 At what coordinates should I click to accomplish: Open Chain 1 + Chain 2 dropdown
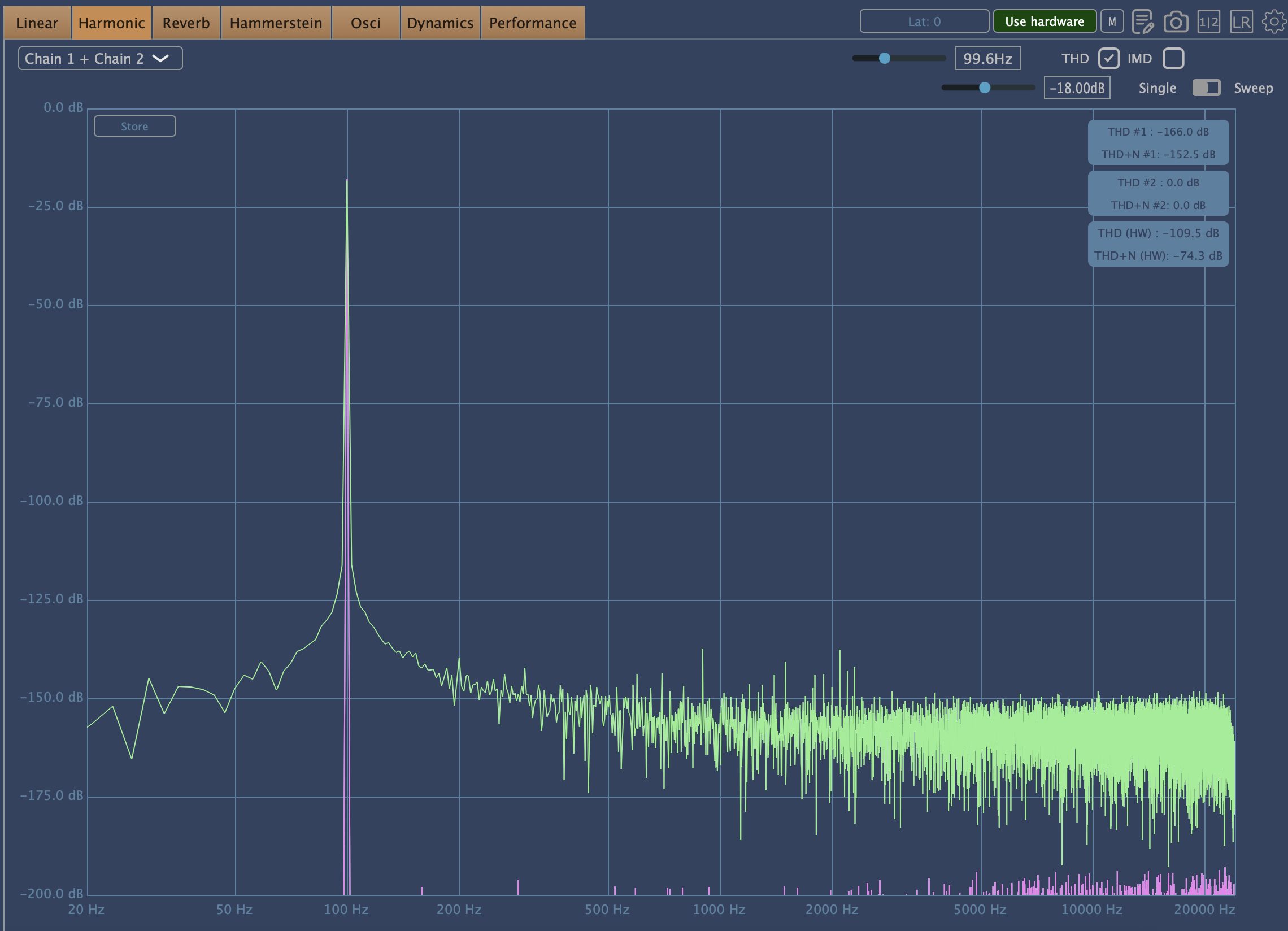[x=101, y=59]
